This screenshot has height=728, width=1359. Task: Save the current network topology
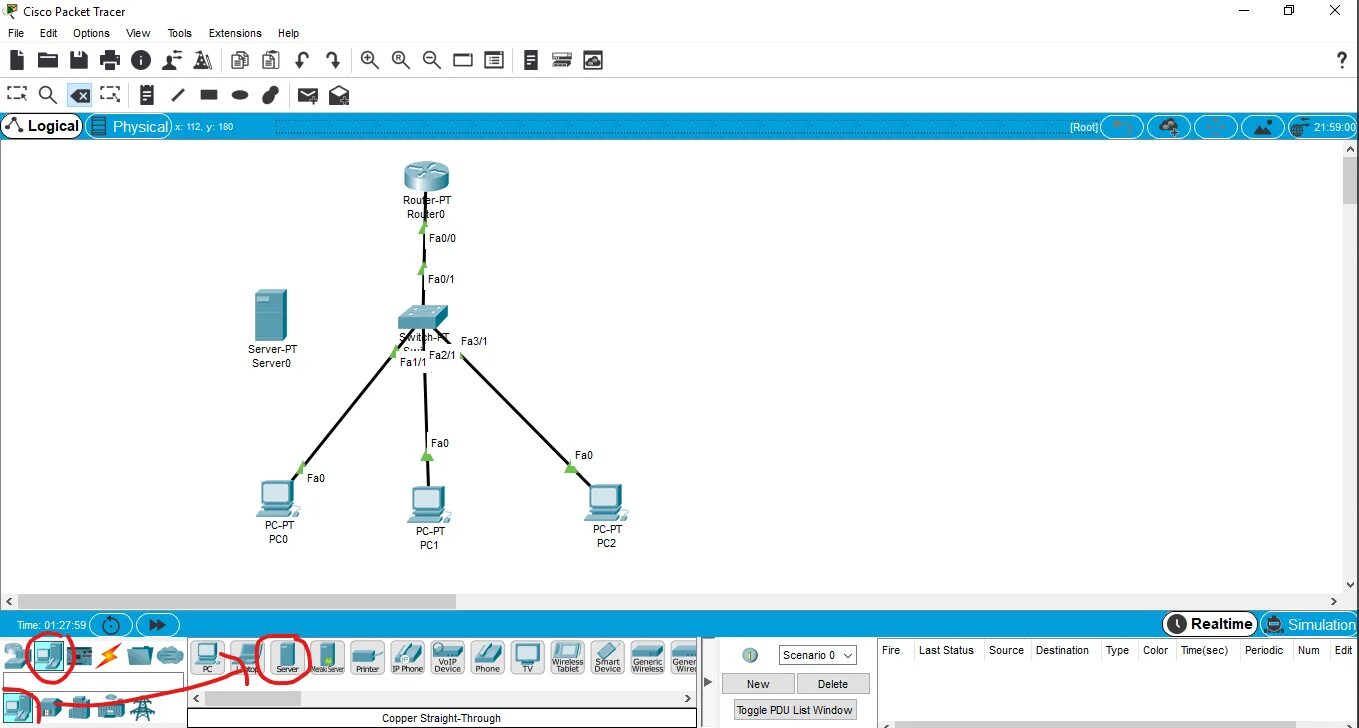coord(78,60)
